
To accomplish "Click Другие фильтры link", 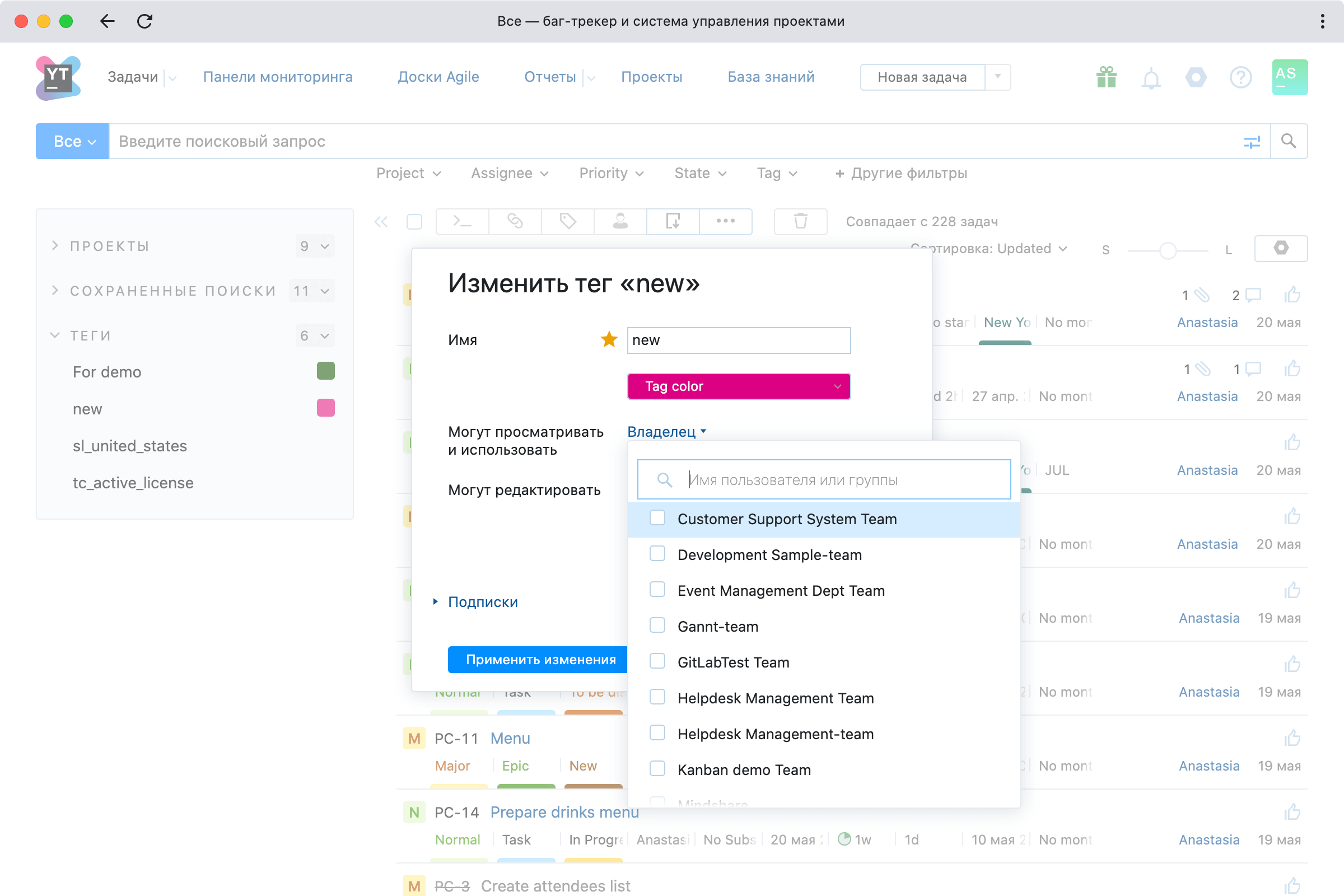I will click(901, 173).
